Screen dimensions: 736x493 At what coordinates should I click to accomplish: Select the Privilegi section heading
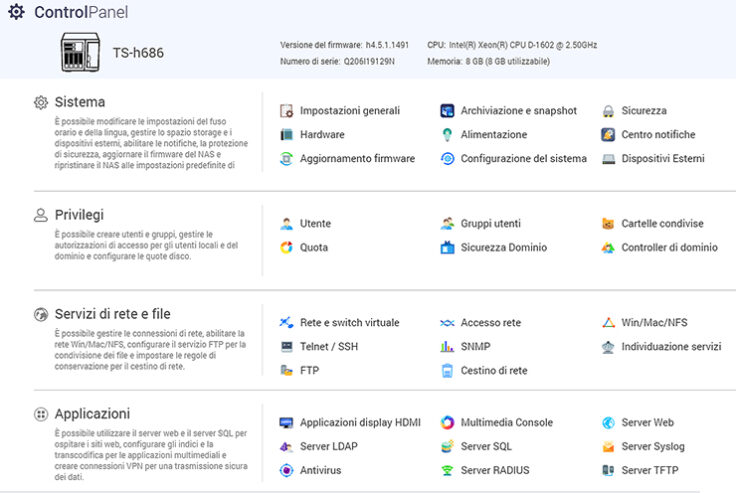[79, 214]
